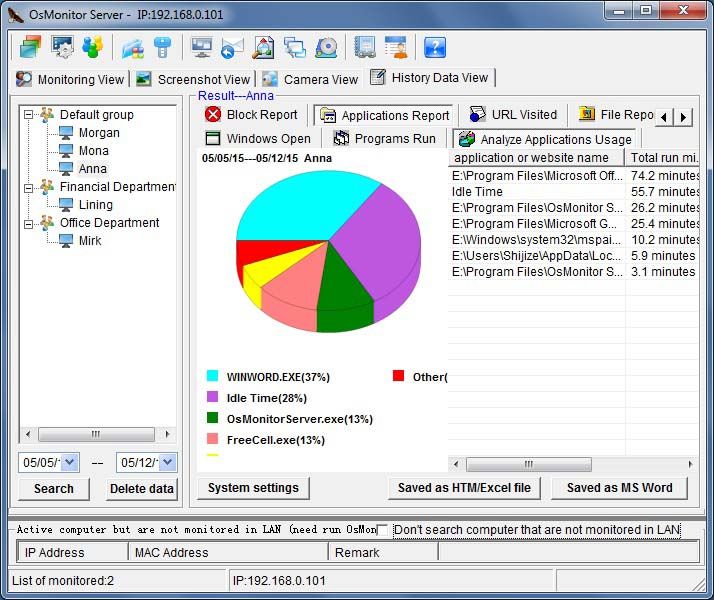This screenshot has height=600, width=714.
Task: Click cyan WINWORD.EXE legend swatch
Action: [x=212, y=376]
